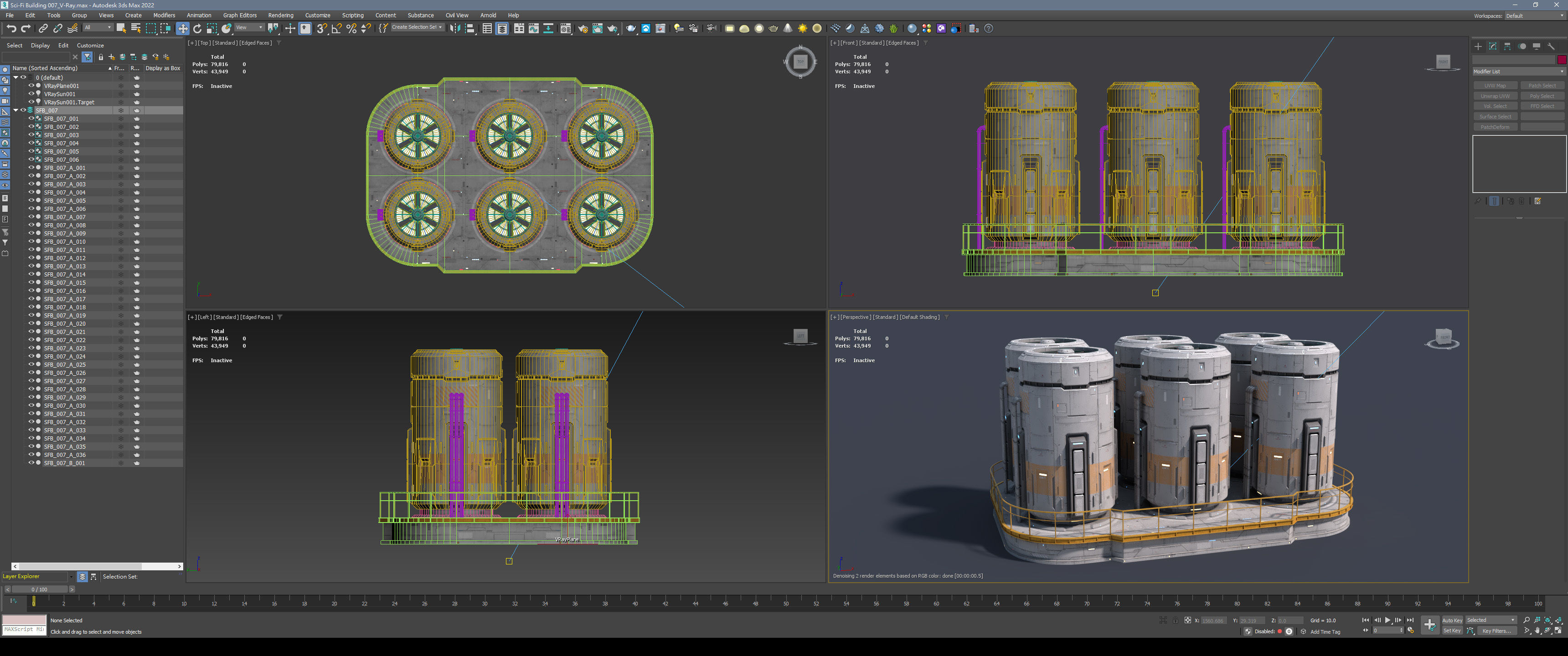Toggle 3D Snaps on
1568x656 pixels.
(x=321, y=28)
